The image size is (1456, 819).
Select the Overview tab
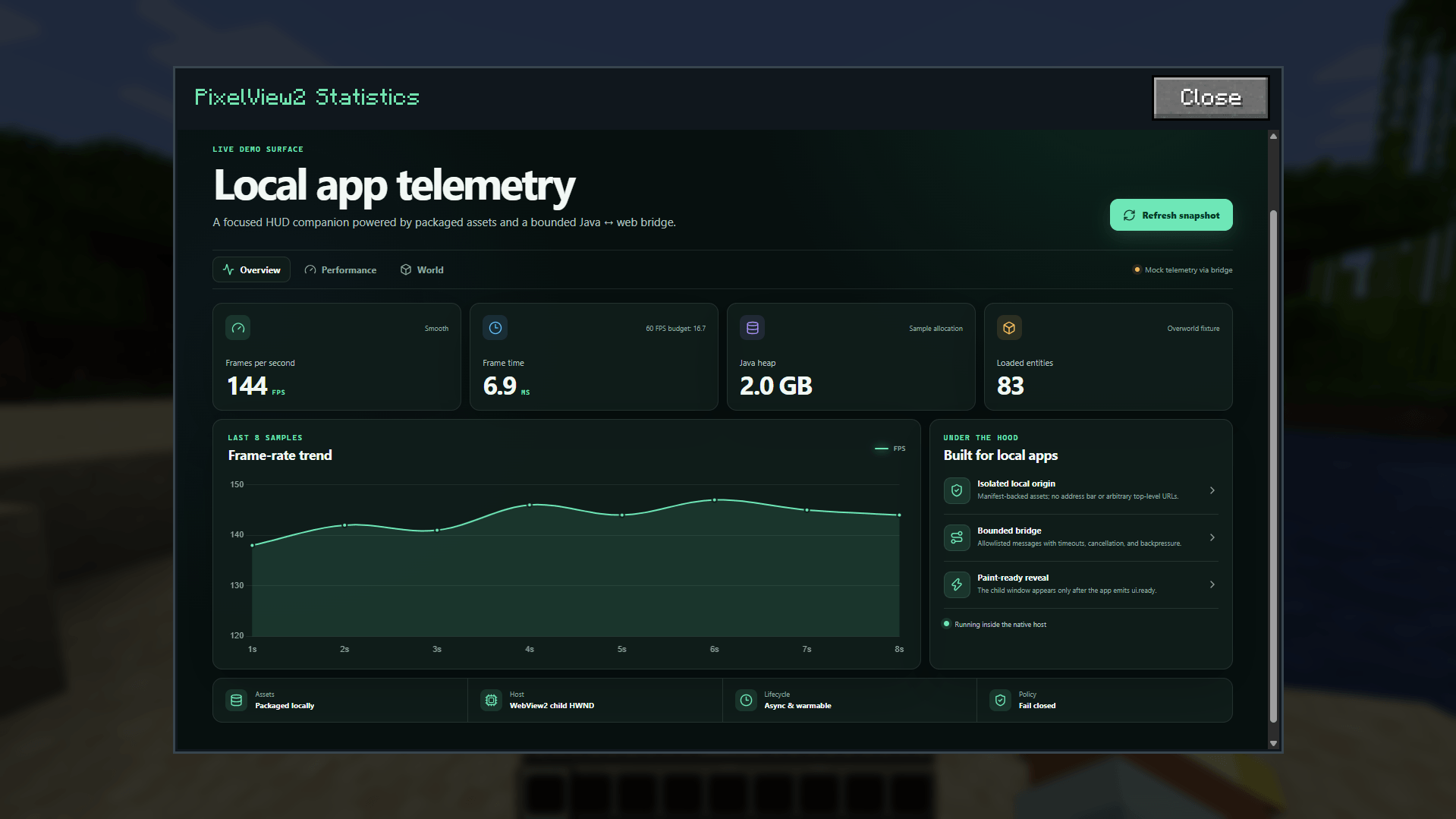point(251,270)
